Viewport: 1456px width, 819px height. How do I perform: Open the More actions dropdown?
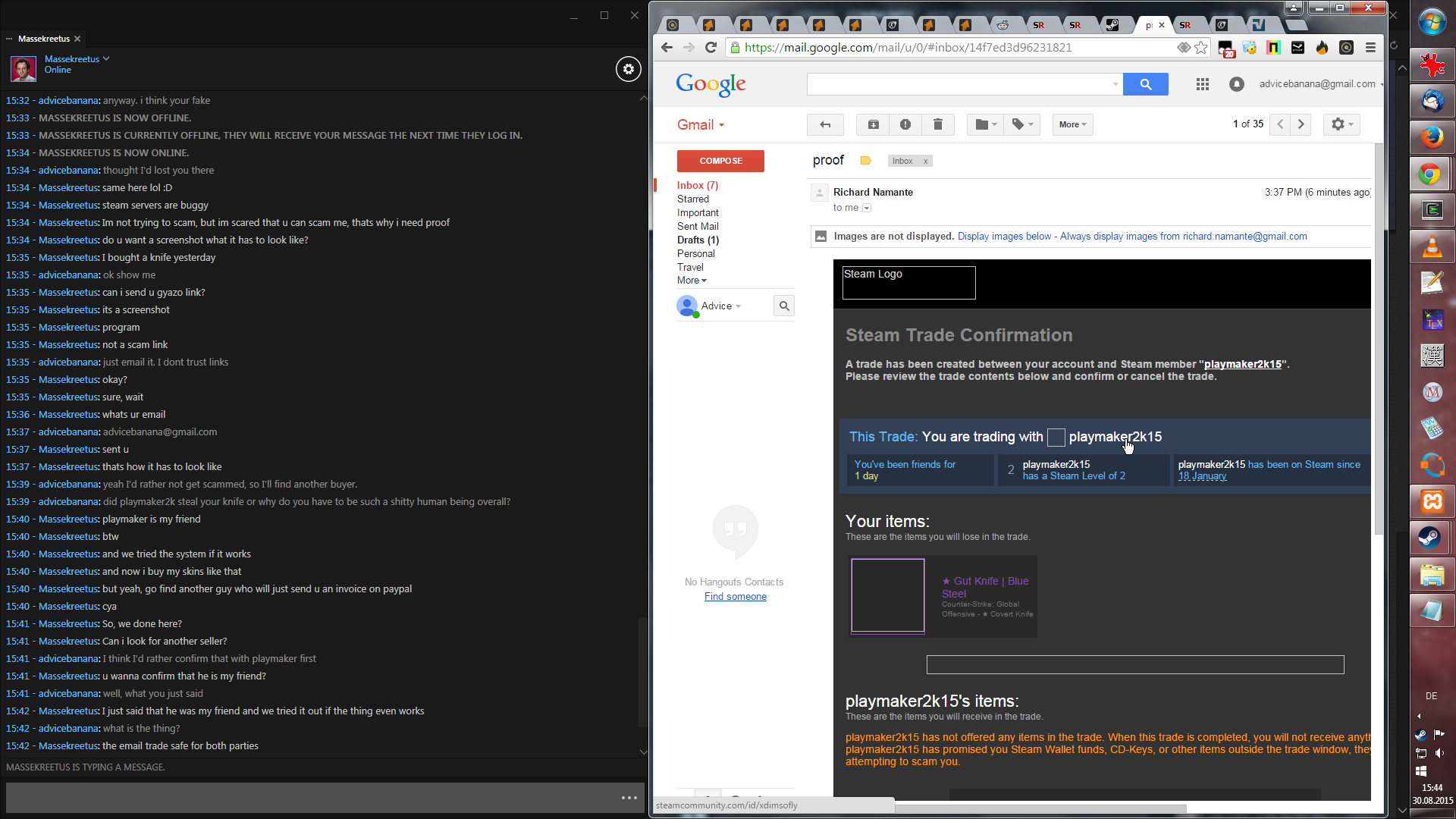pos(1072,124)
